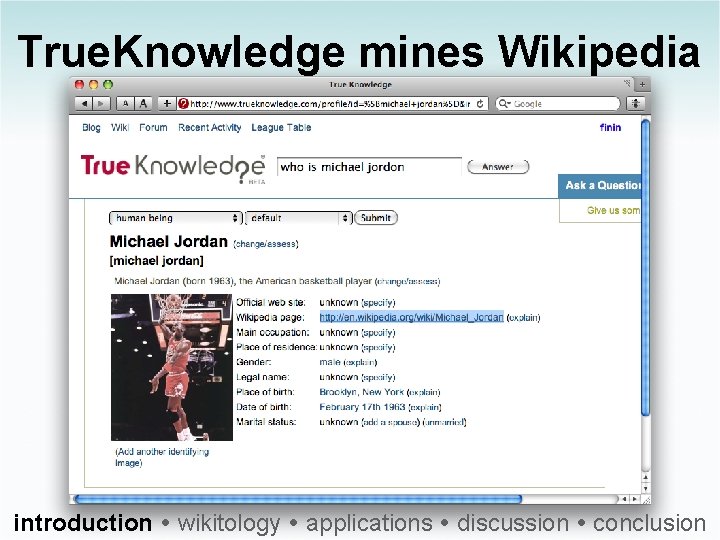Click the yellow minimize window button
Screen dimensions: 720x540
[94, 84]
